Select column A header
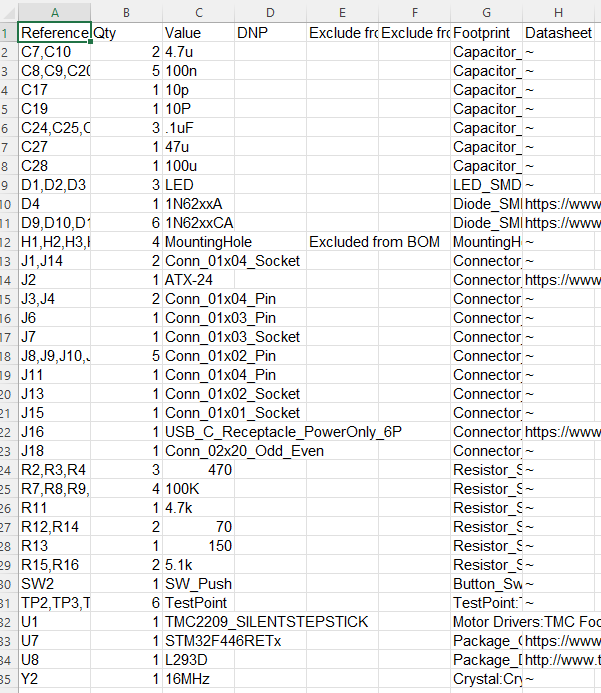The height and width of the screenshot is (693, 601). (54, 12)
